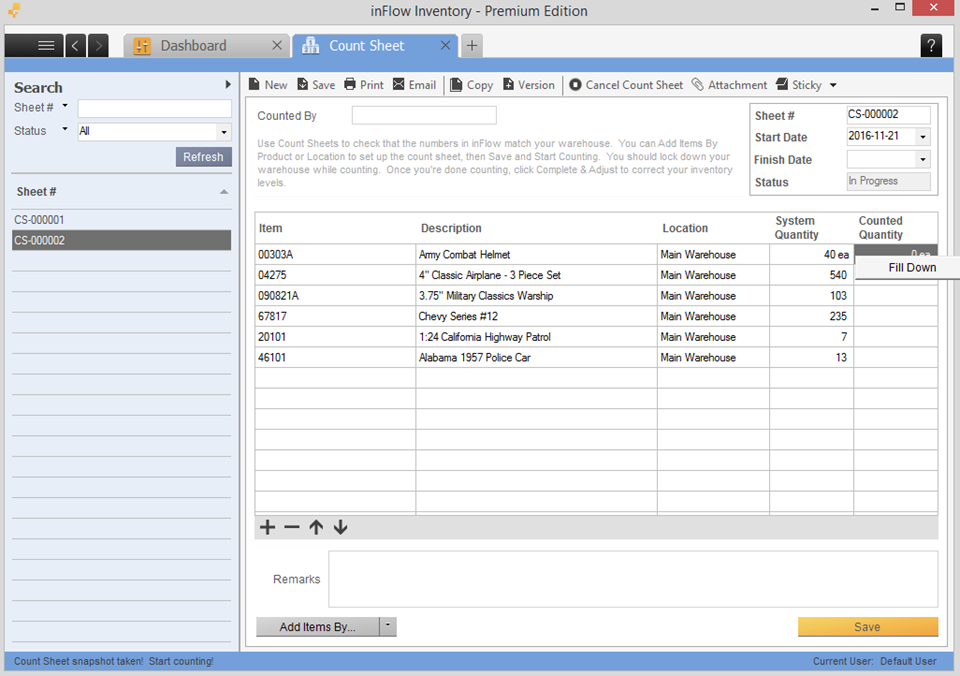Open the Sheet # search field selector
This screenshot has height=676, width=960.
pyautogui.click(x=65, y=106)
